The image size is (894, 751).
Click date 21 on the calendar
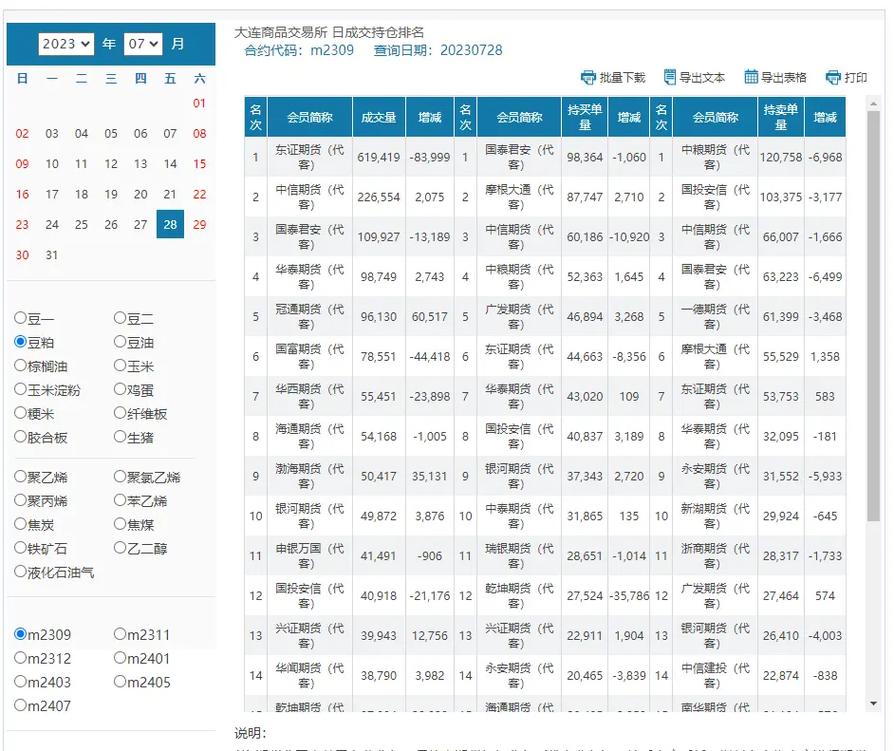tap(169, 194)
